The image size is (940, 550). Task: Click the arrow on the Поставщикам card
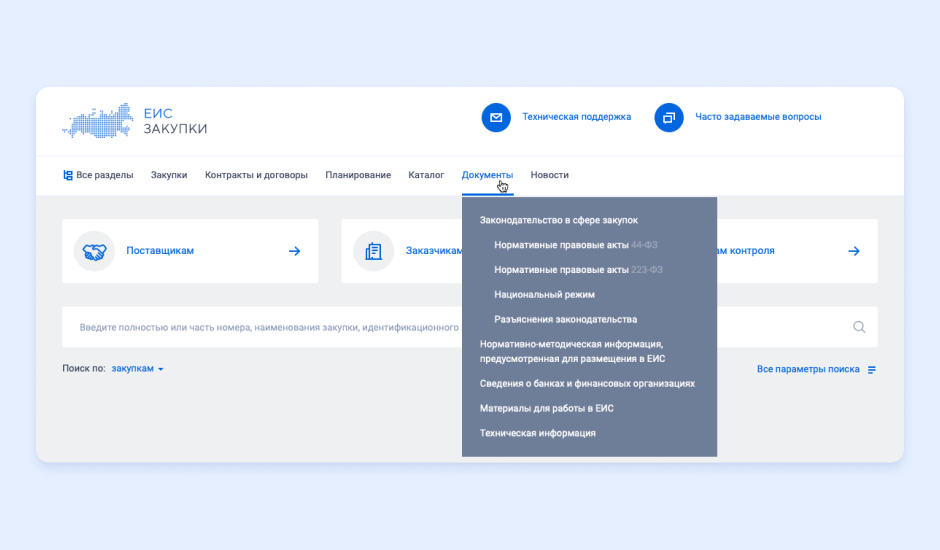pos(294,251)
